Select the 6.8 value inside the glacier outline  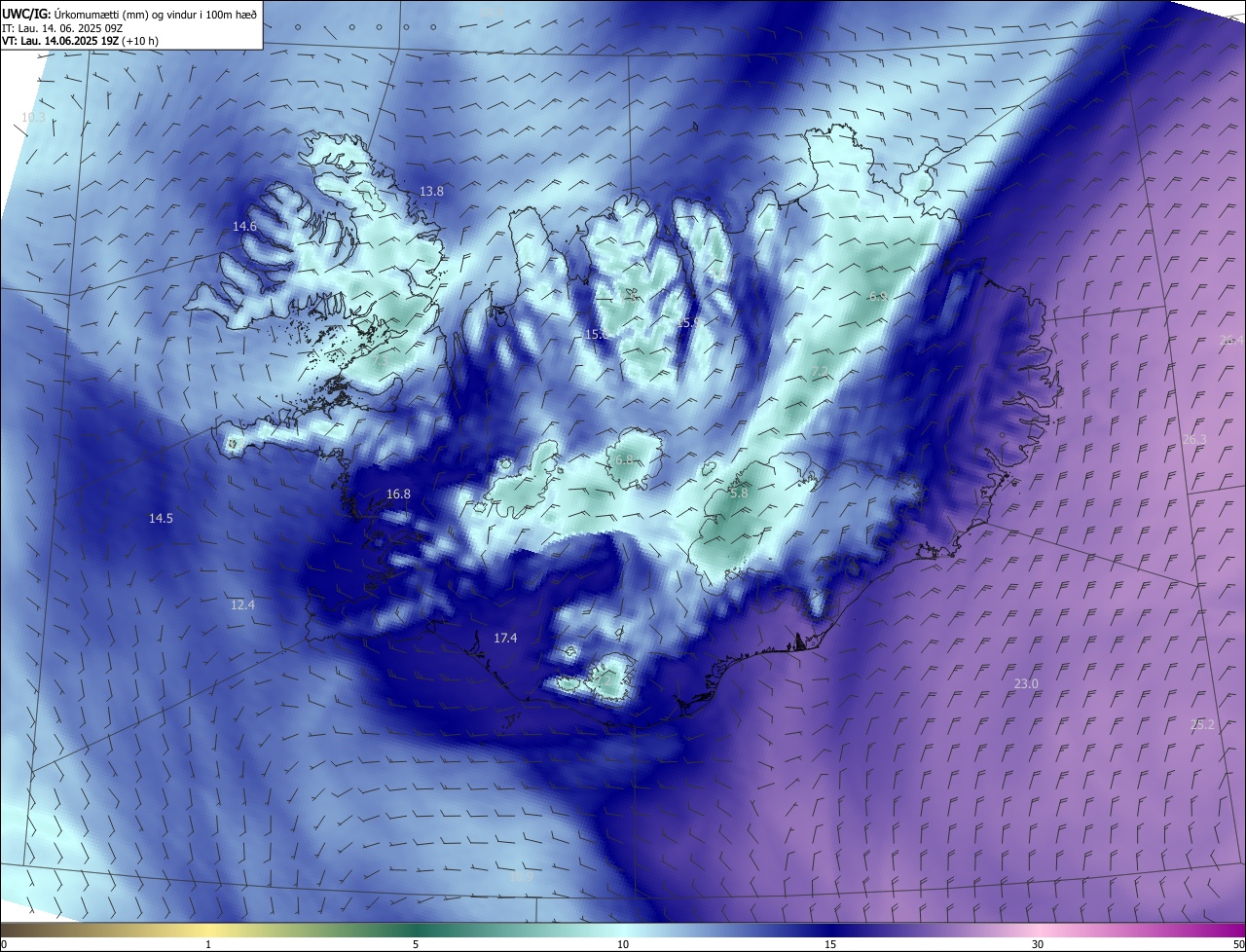pyautogui.click(x=624, y=459)
